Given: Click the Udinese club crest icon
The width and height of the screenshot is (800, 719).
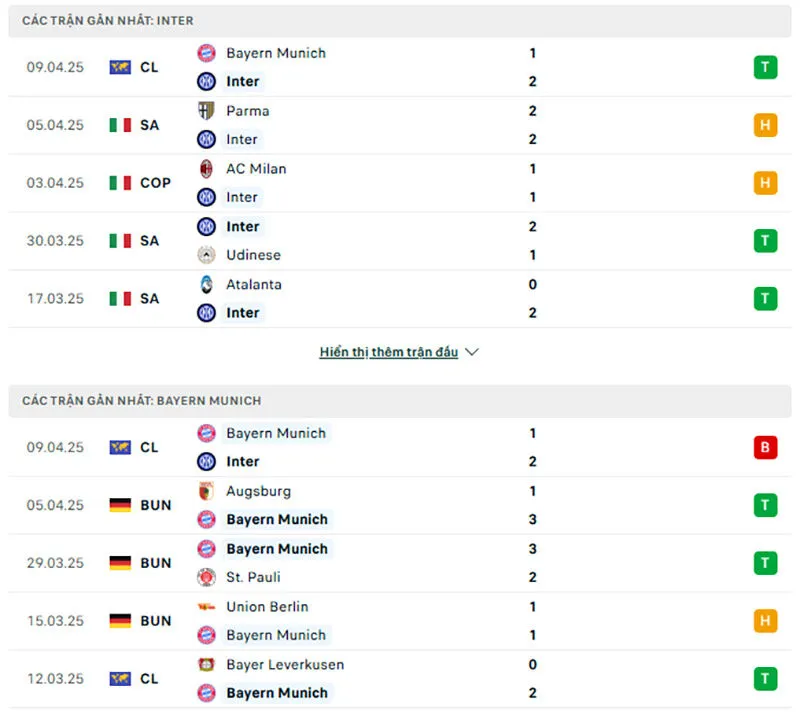Looking at the screenshot, I should [x=206, y=255].
